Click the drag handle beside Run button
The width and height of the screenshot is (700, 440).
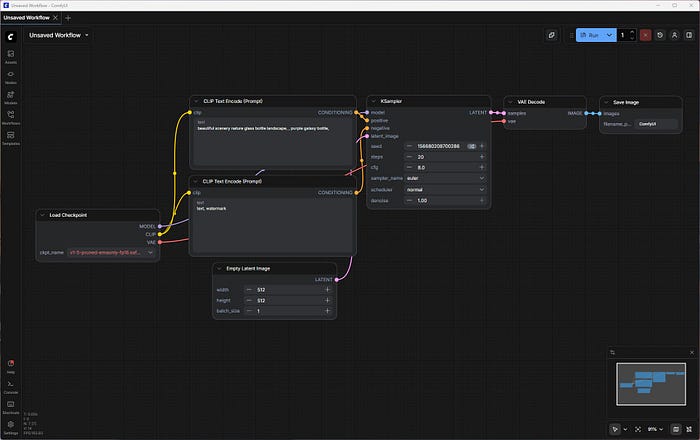pos(571,35)
